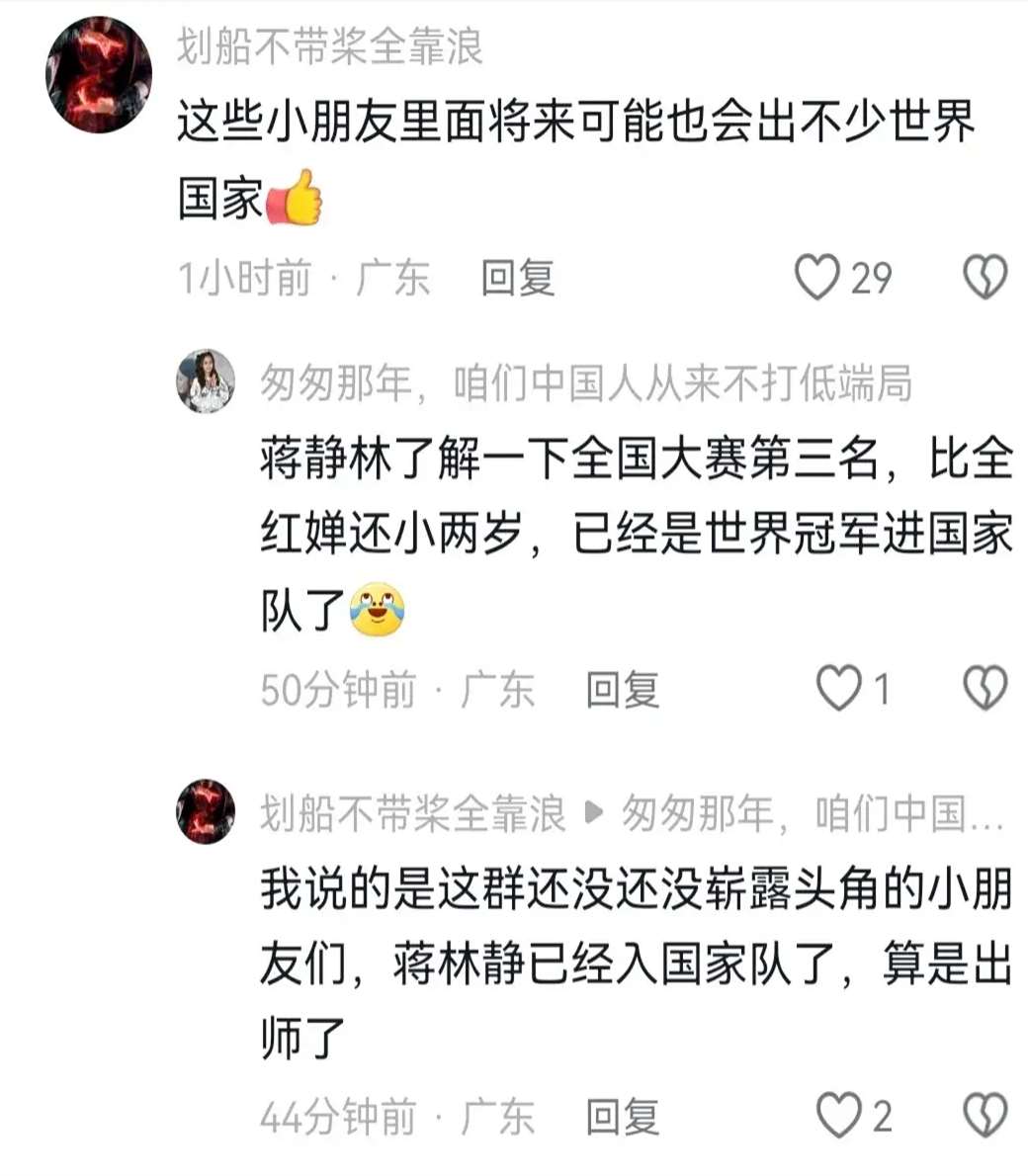Image resolution: width=1028 pixels, height=1176 pixels.
Task: Tap the reply arrow between usernames
Action: pyautogui.click(x=593, y=812)
